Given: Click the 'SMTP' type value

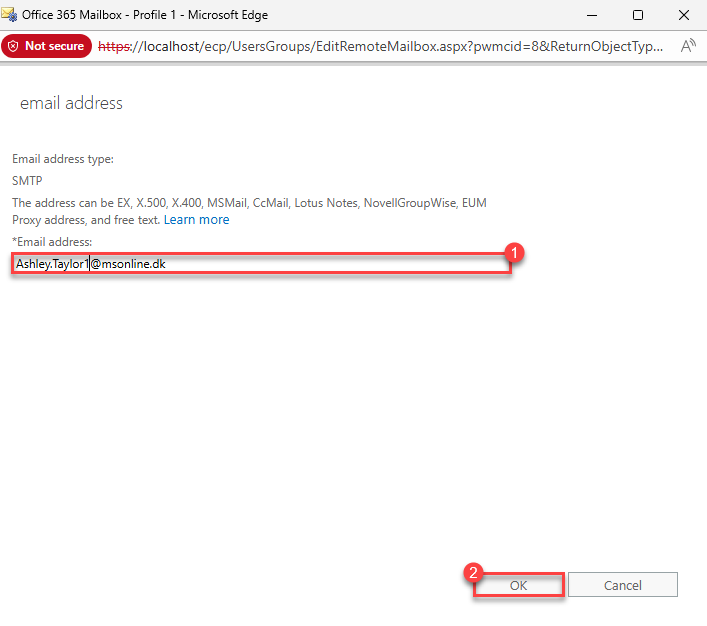Looking at the screenshot, I should click(x=27, y=181).
